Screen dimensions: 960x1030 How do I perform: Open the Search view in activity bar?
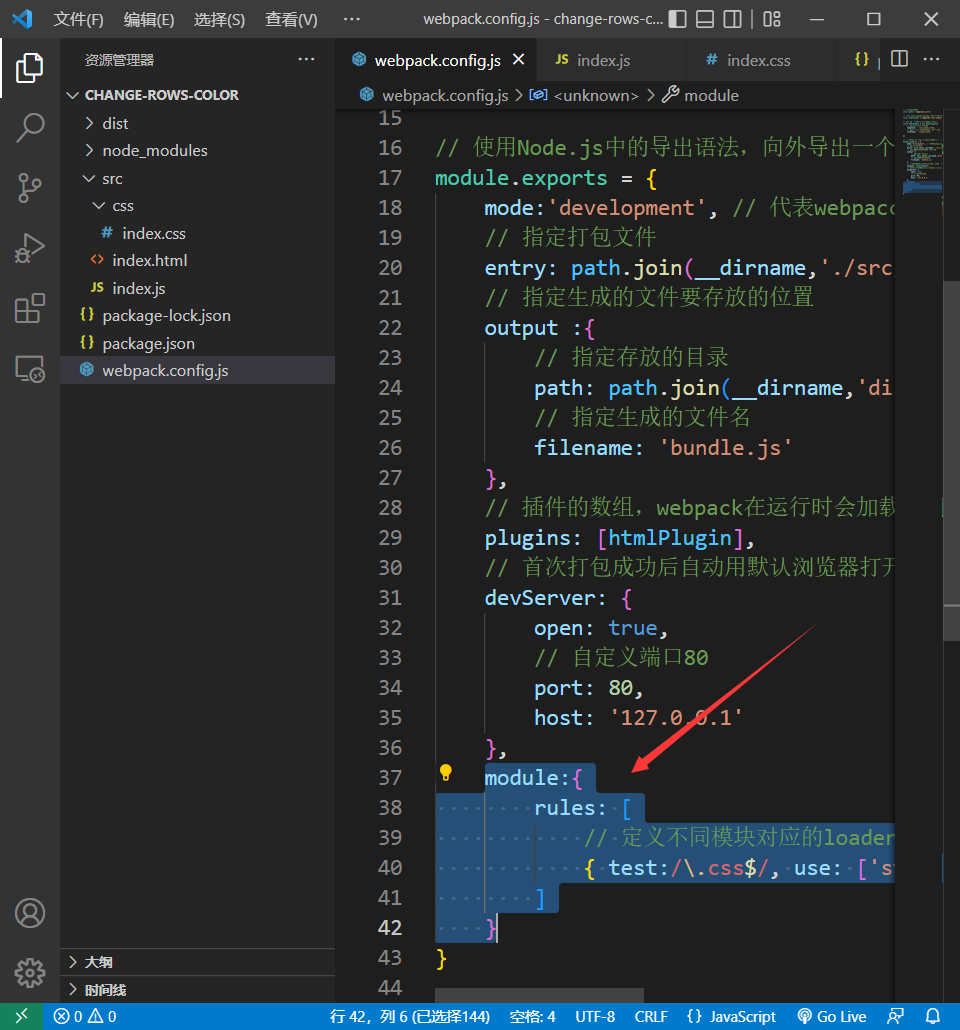(x=30, y=127)
